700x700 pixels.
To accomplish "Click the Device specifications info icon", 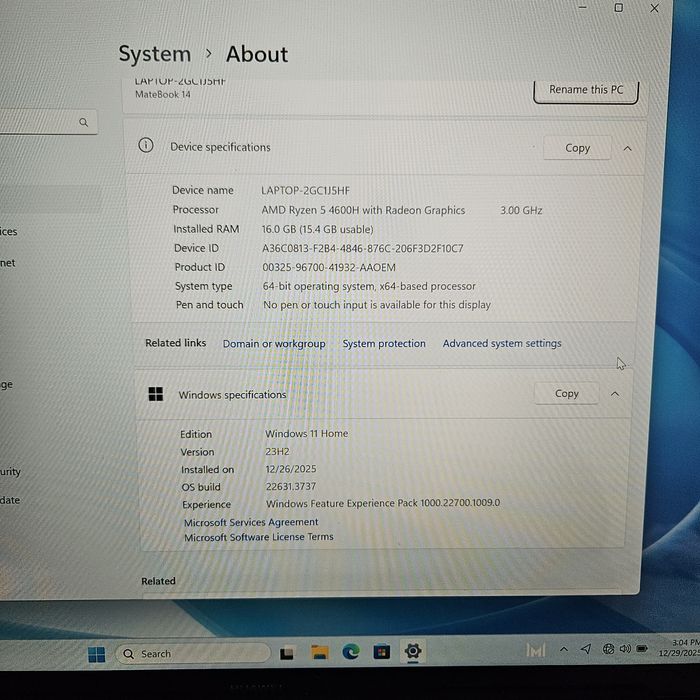I will pos(146,145).
